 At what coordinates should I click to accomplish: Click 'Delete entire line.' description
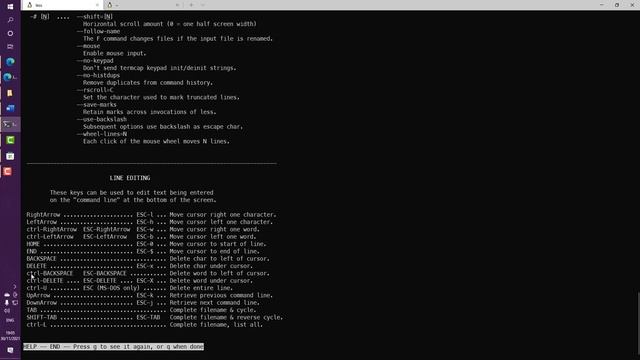[x=201, y=288]
